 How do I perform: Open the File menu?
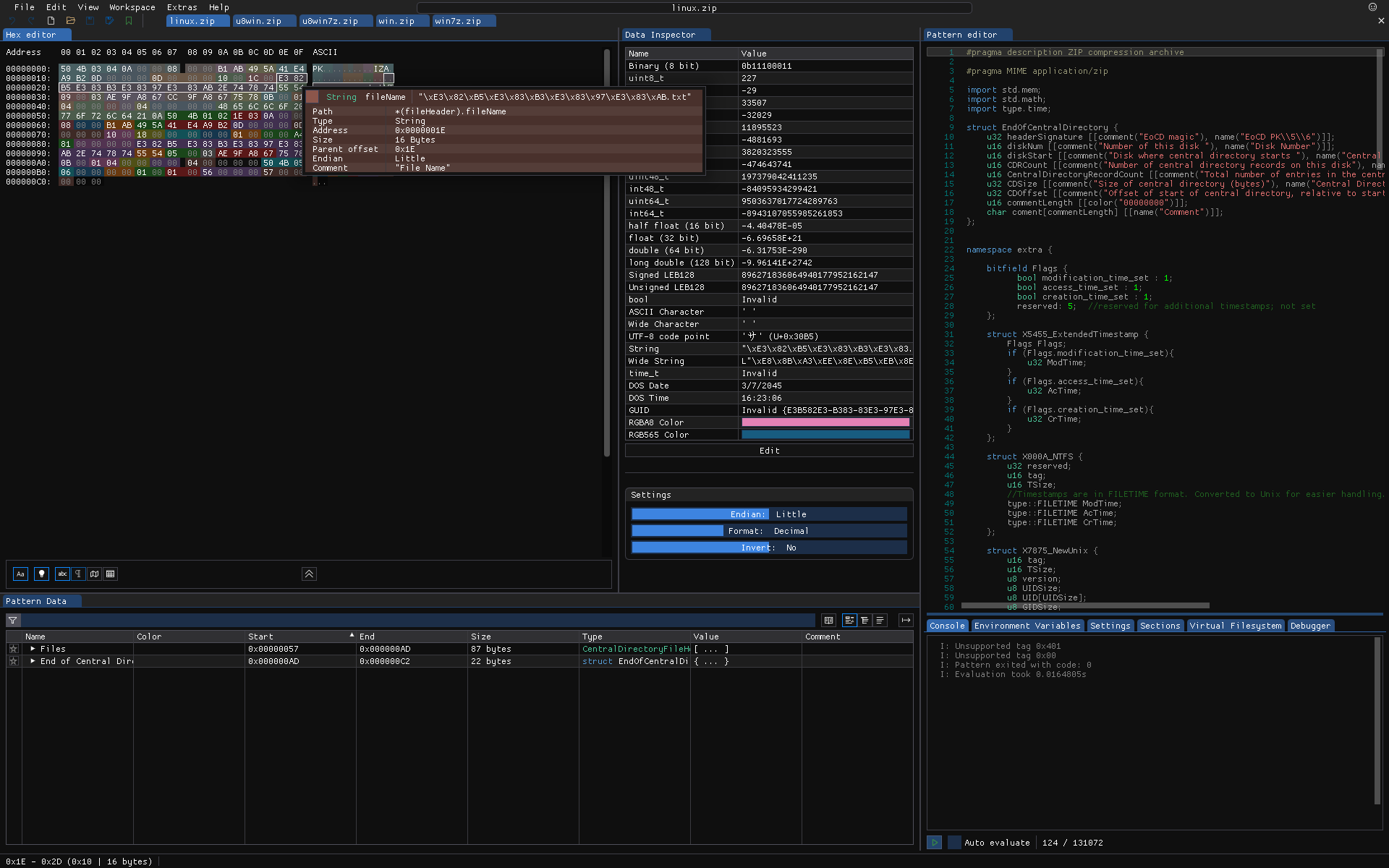click(x=25, y=7)
